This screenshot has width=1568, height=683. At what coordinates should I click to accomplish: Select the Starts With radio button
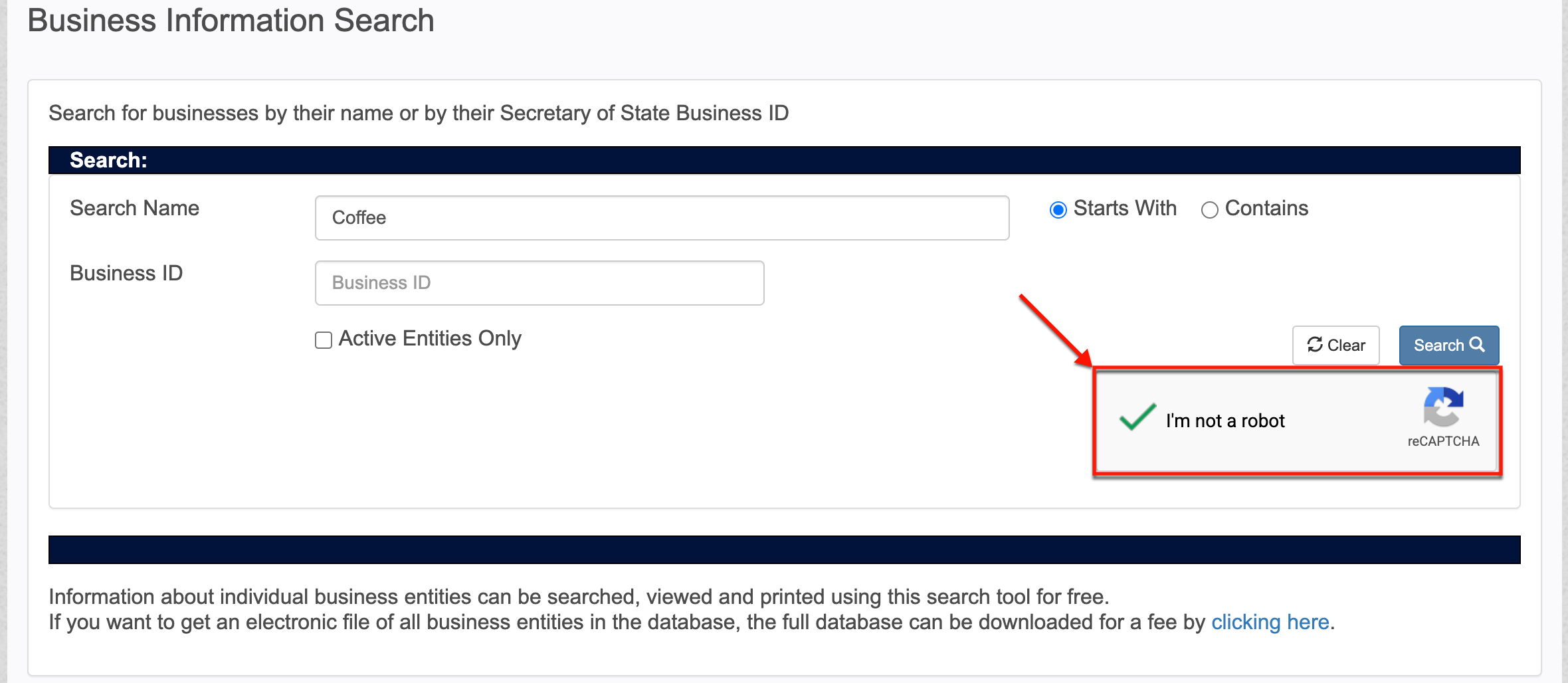[x=1058, y=210]
